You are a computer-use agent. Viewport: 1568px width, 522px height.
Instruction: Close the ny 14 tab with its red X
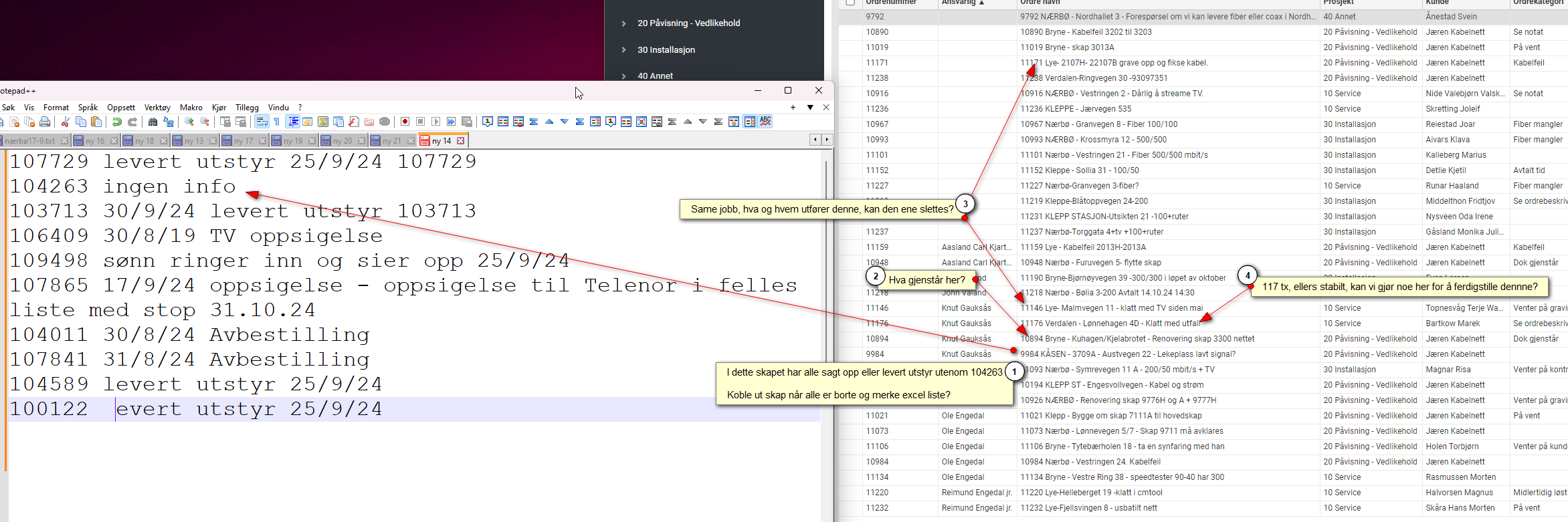point(460,141)
